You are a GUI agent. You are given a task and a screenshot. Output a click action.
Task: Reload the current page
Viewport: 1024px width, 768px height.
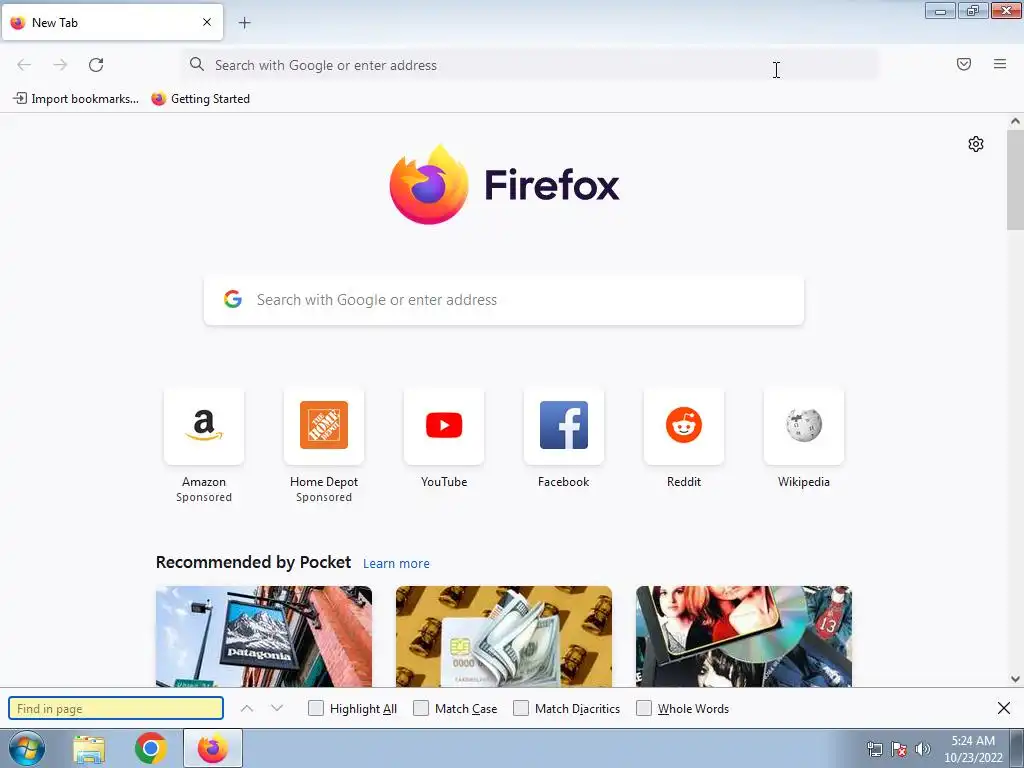coord(96,65)
